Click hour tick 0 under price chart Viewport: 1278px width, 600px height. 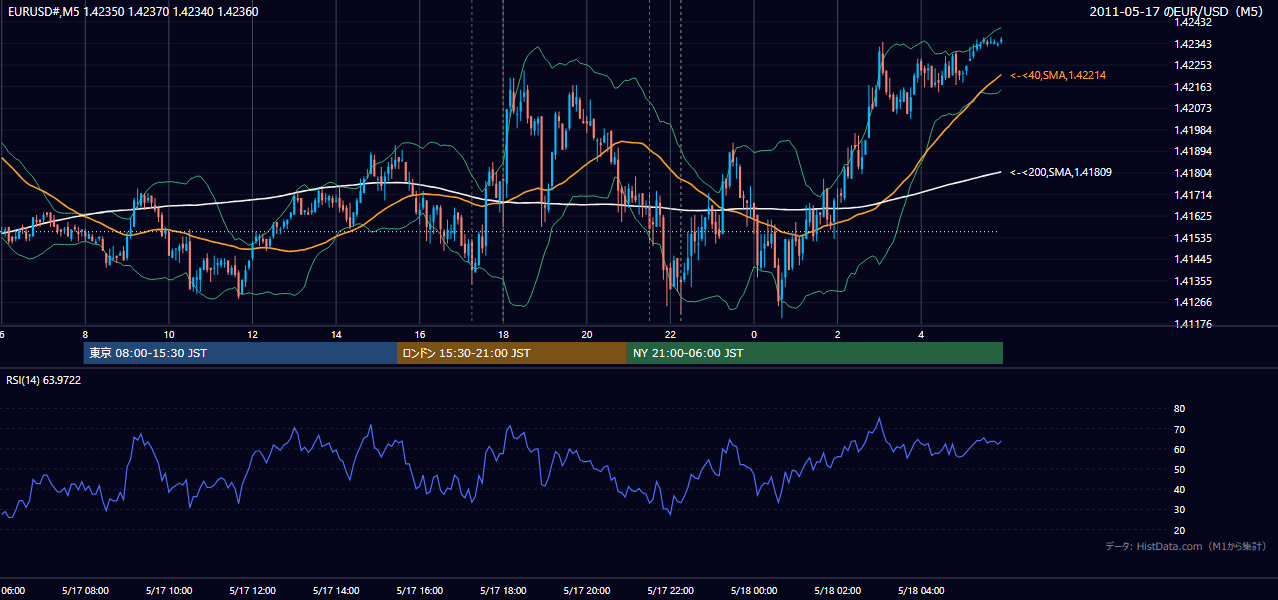point(754,334)
